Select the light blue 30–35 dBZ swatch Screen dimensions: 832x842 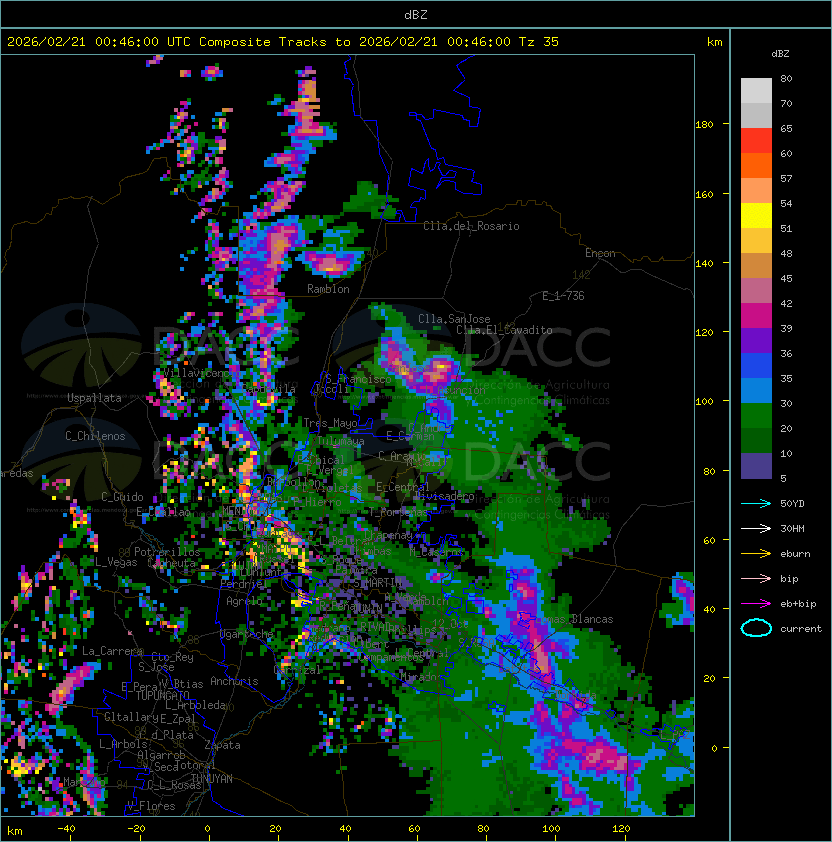tap(756, 391)
